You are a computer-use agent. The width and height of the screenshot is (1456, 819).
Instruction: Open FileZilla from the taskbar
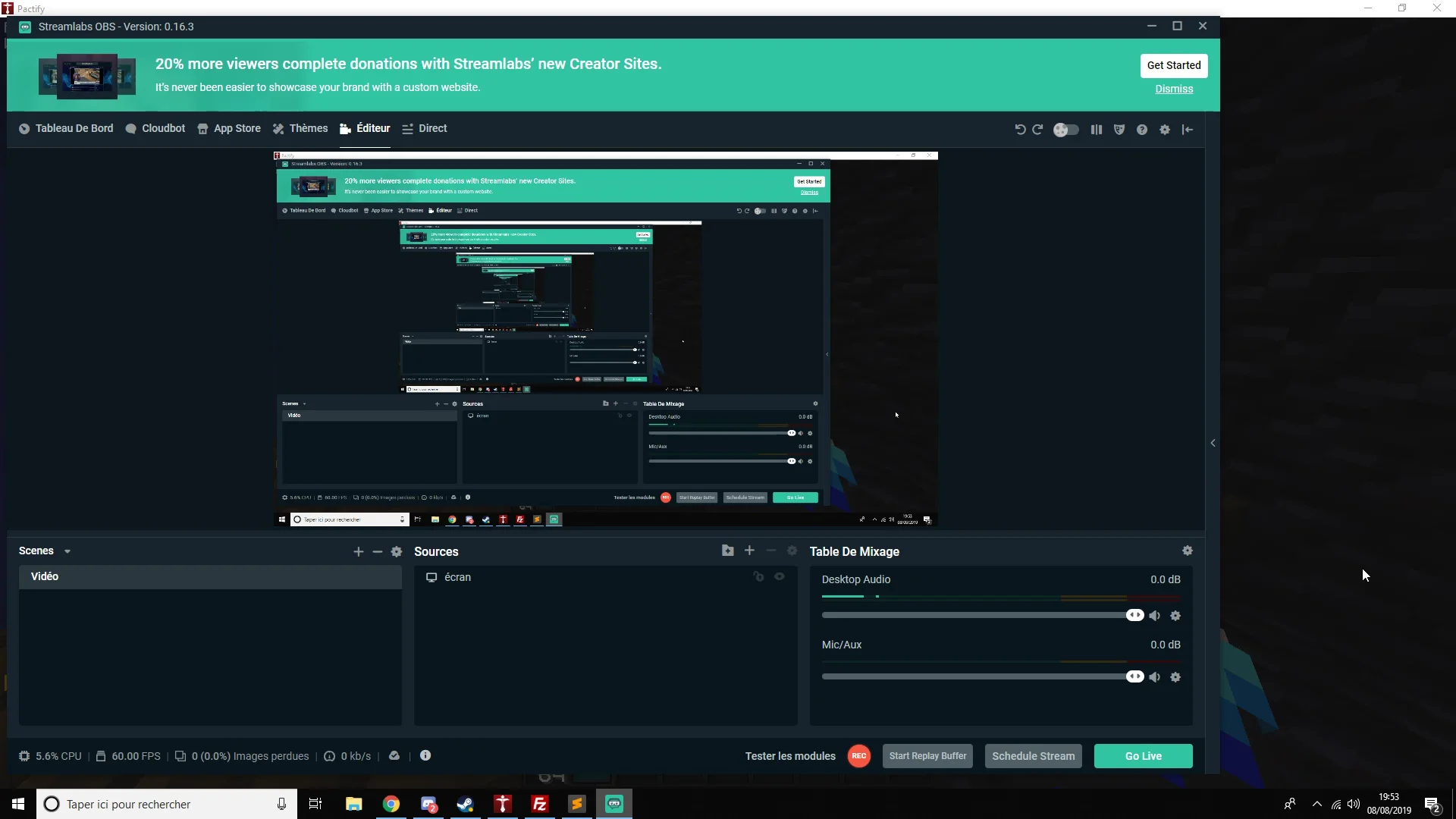(x=539, y=804)
